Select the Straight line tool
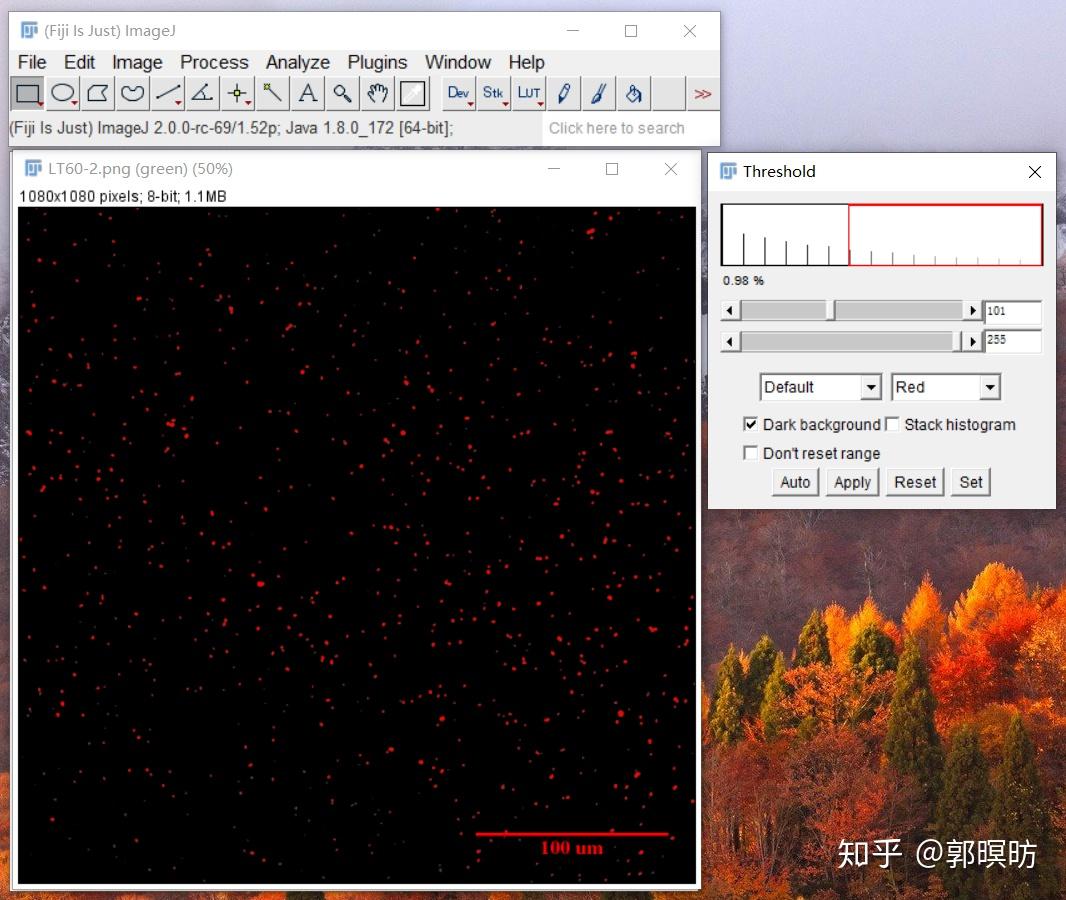The height and width of the screenshot is (900, 1066). (x=167, y=93)
